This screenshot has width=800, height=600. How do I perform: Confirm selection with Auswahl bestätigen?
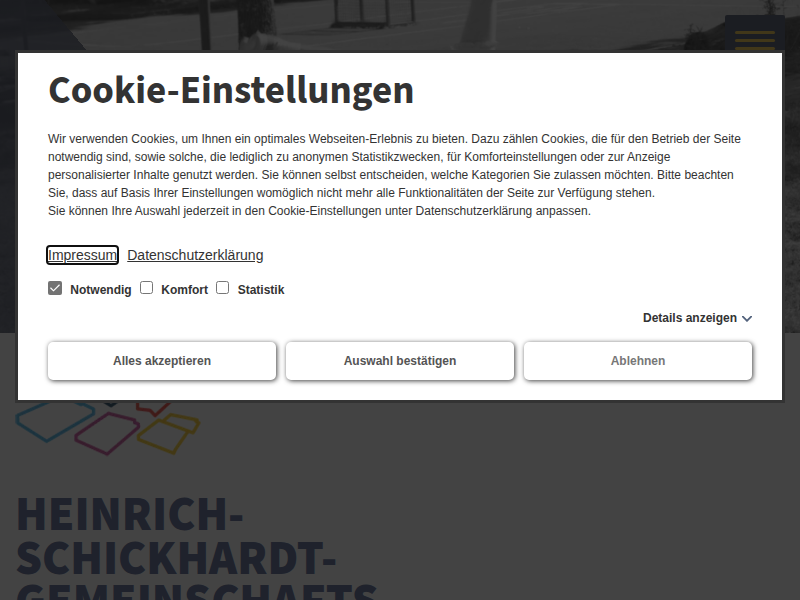[400, 361]
